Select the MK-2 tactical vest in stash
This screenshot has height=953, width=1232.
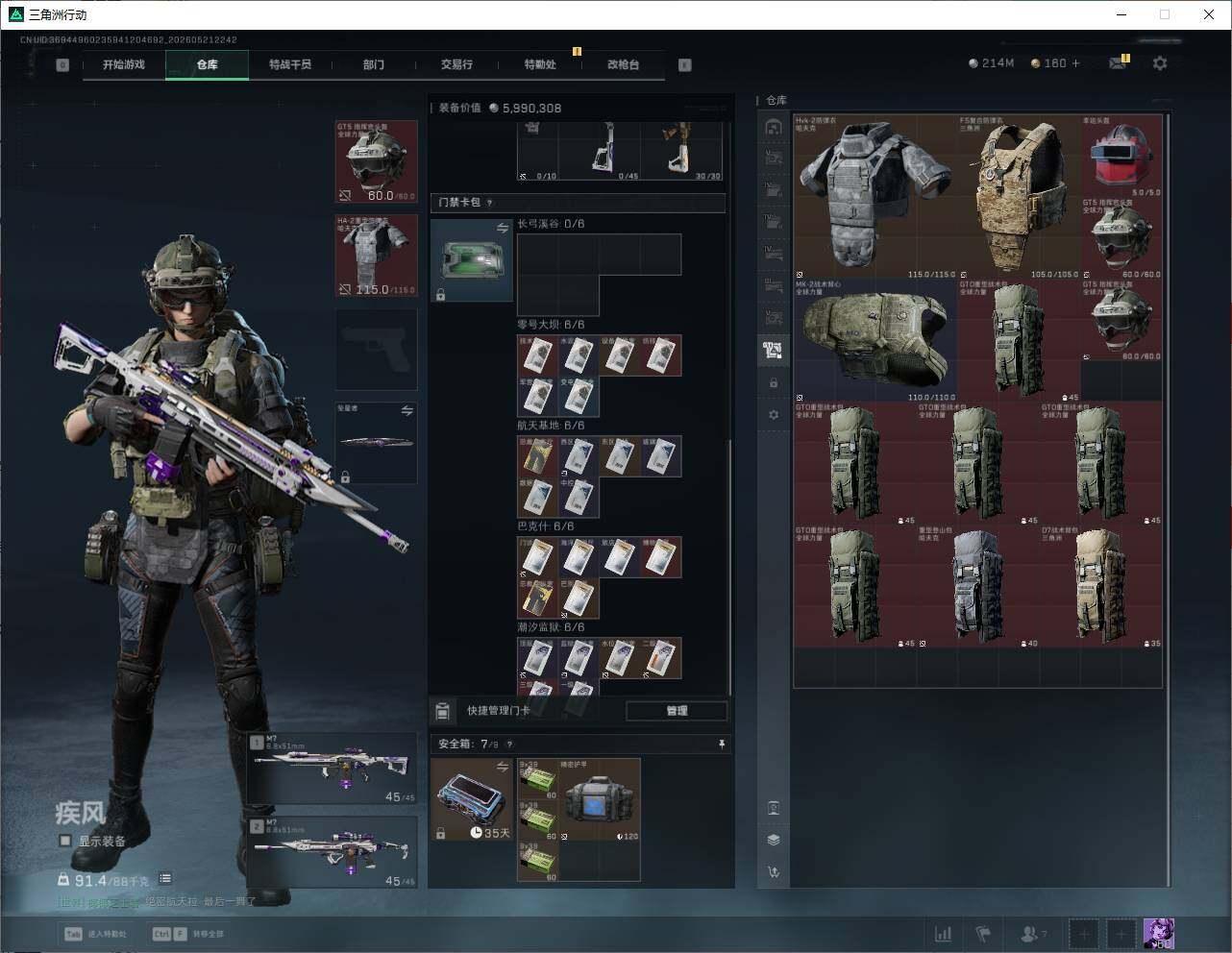(x=875, y=340)
